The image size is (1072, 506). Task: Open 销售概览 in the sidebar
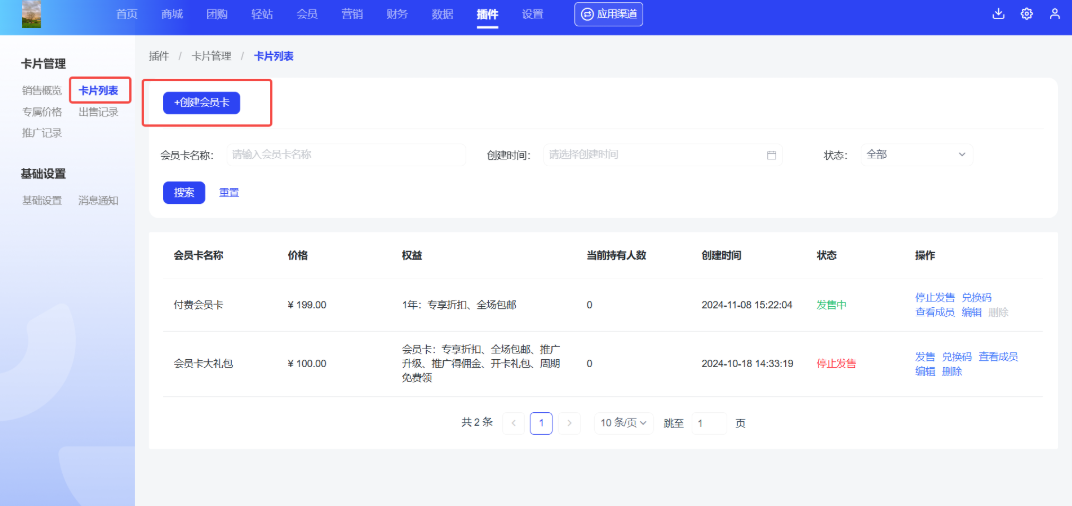coord(42,91)
